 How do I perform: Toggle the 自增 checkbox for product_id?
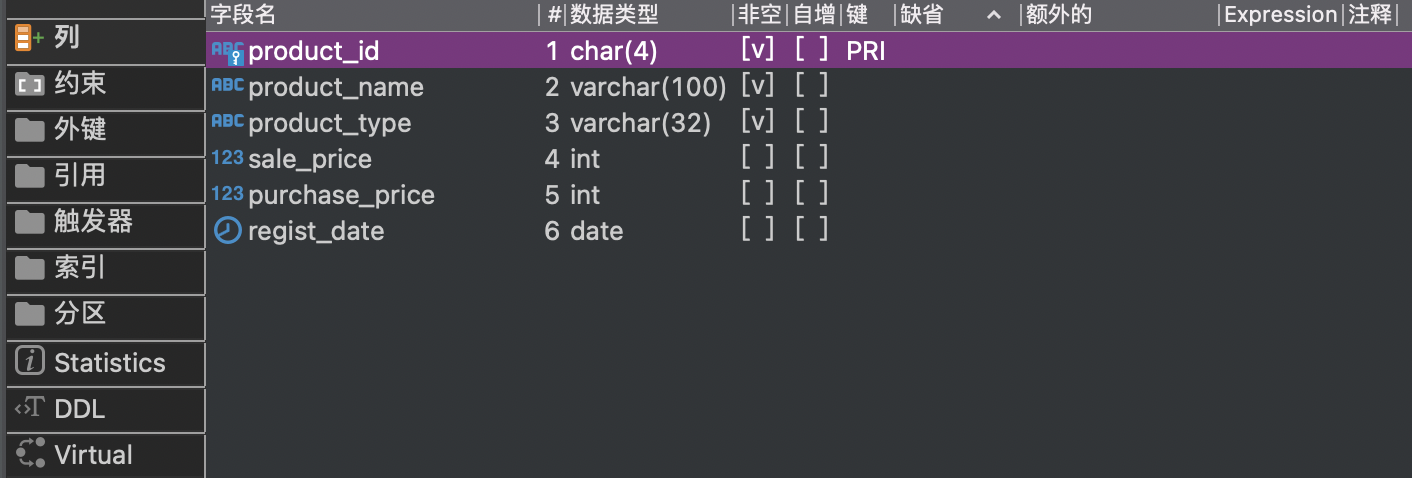(812, 51)
